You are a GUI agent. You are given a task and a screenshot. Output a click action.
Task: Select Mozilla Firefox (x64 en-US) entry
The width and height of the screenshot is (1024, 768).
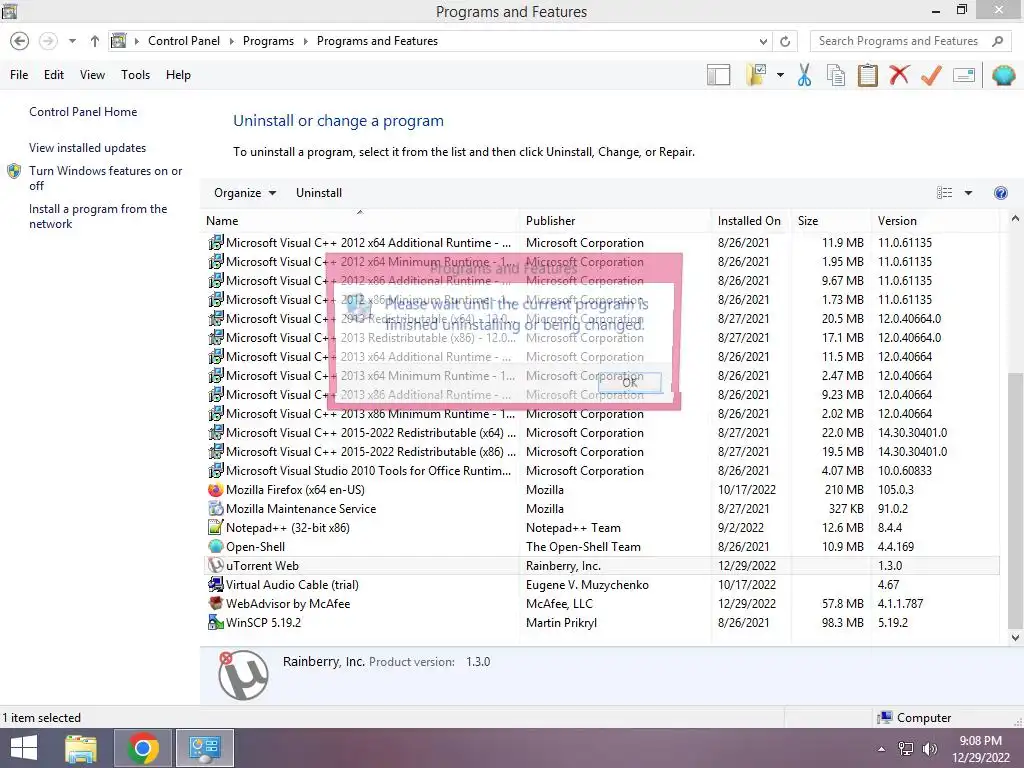[600, 490]
